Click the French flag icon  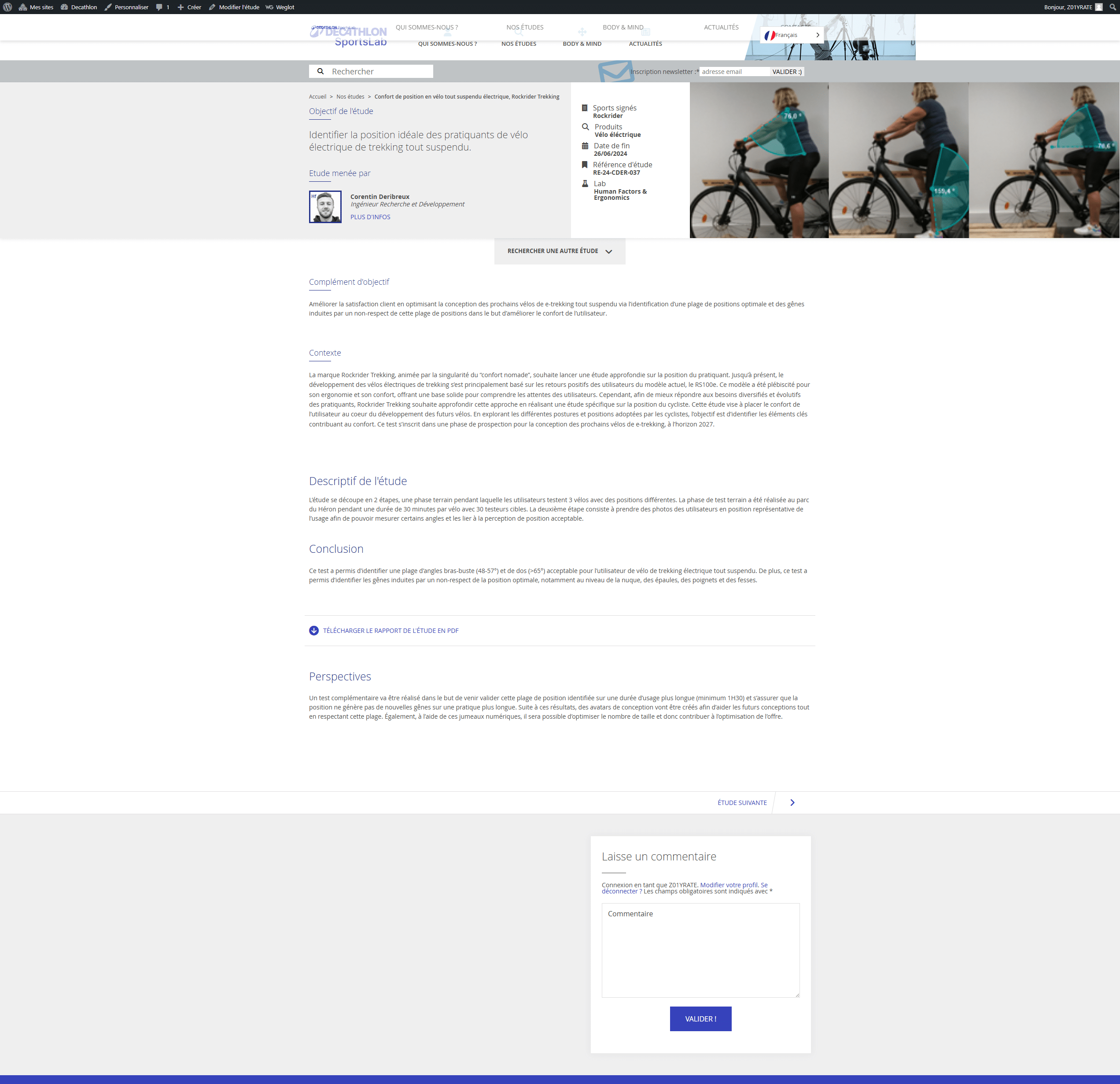point(770,35)
